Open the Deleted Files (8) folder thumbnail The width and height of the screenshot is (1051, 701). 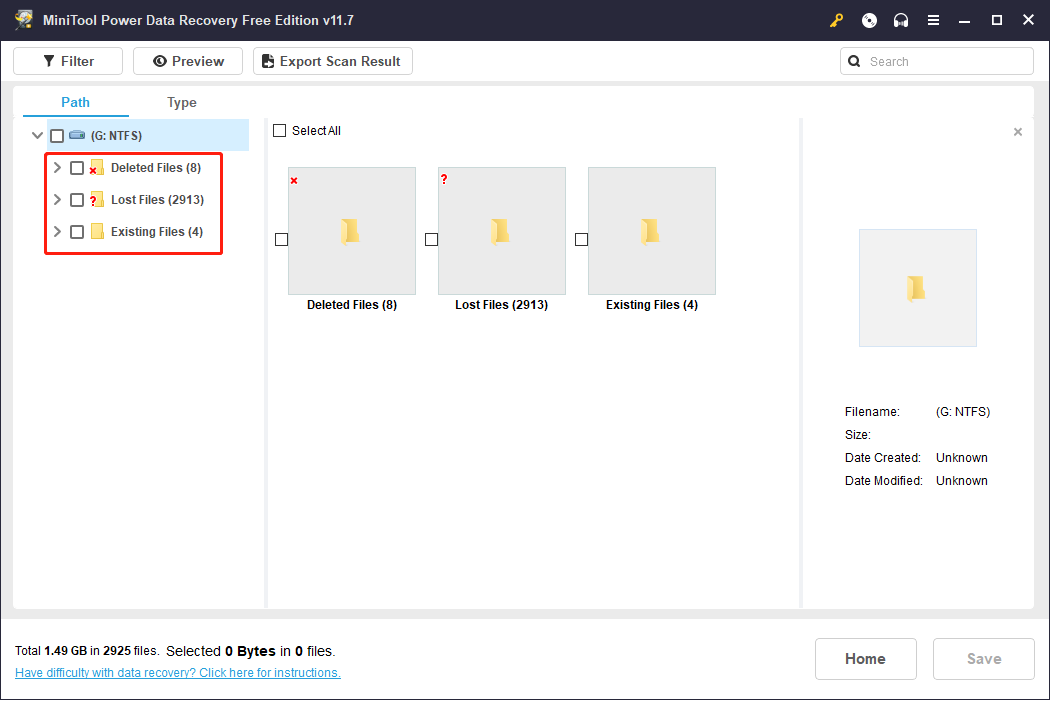[352, 231]
